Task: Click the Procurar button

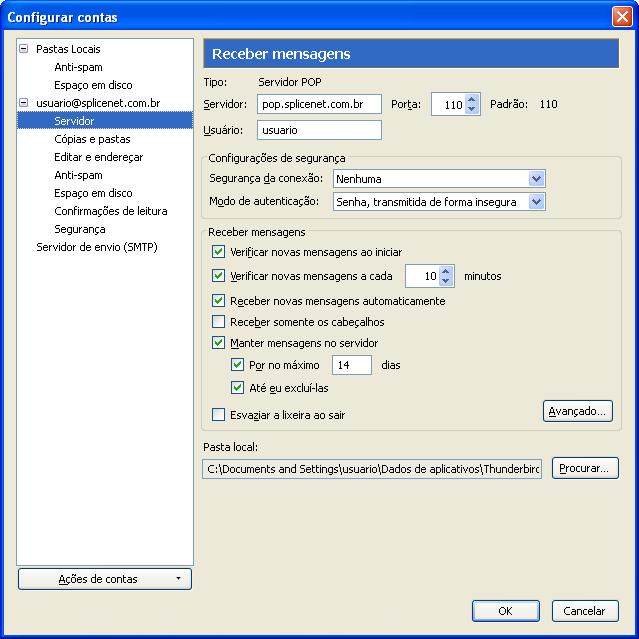Action: click(x=585, y=468)
